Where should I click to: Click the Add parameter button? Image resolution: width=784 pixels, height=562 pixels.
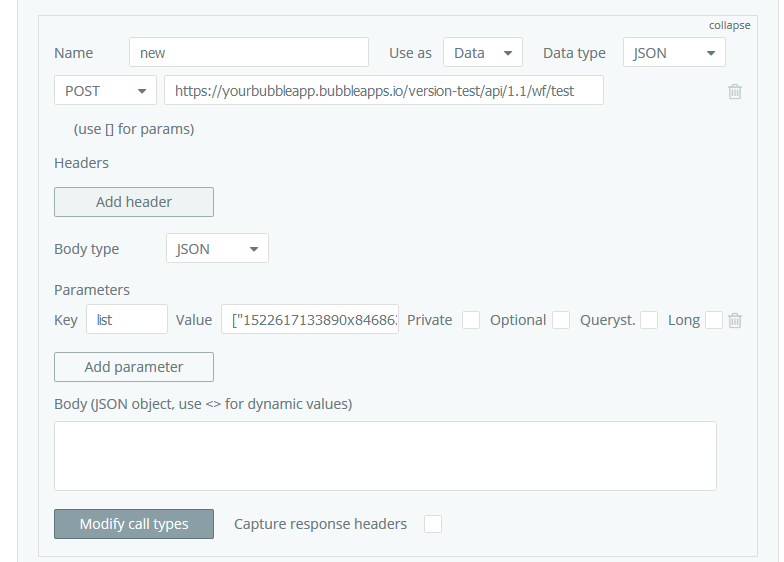click(x=134, y=367)
